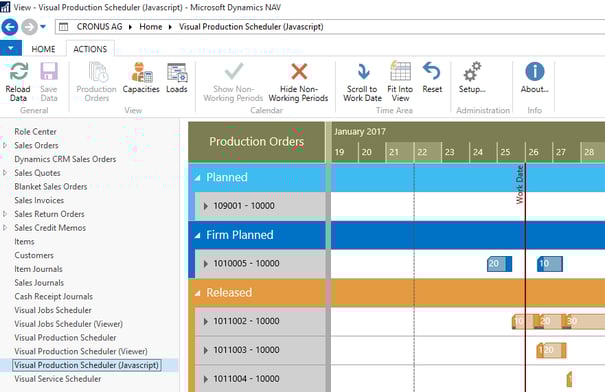This screenshot has width=605, height=392.
Task: Open Cash Receipt Journals
Action: 53,296
